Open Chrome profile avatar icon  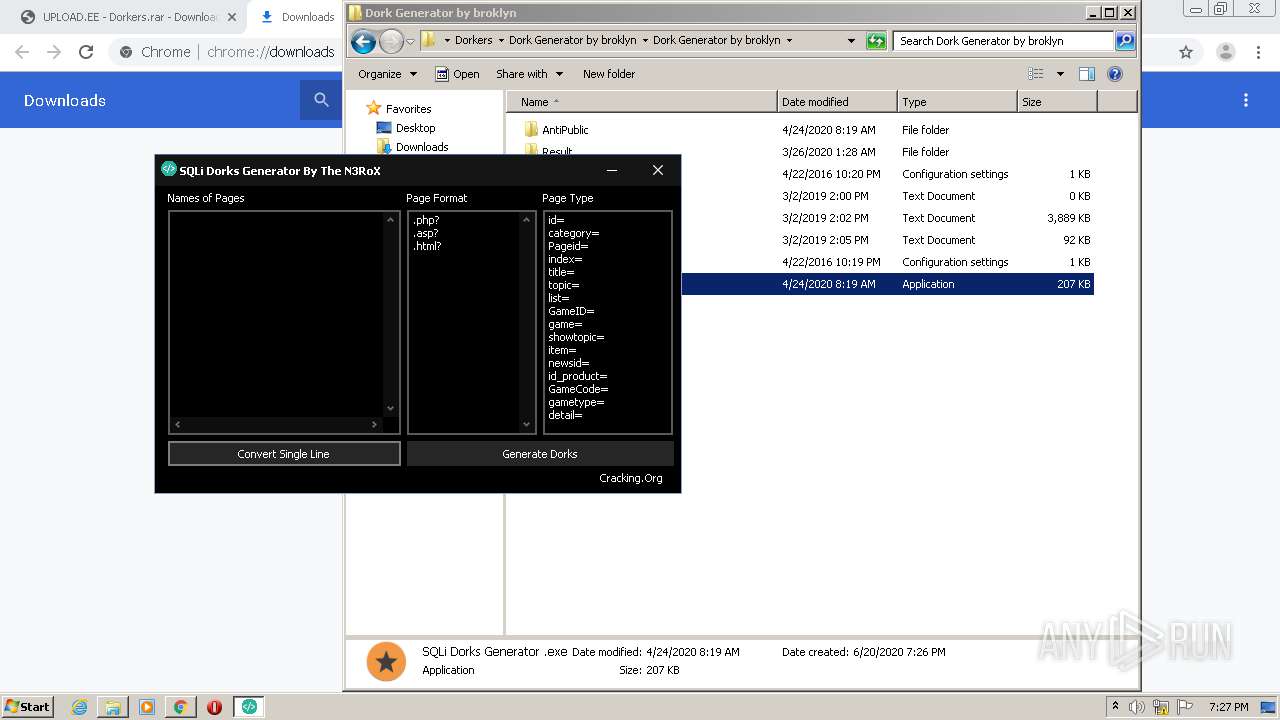tap(1226, 52)
